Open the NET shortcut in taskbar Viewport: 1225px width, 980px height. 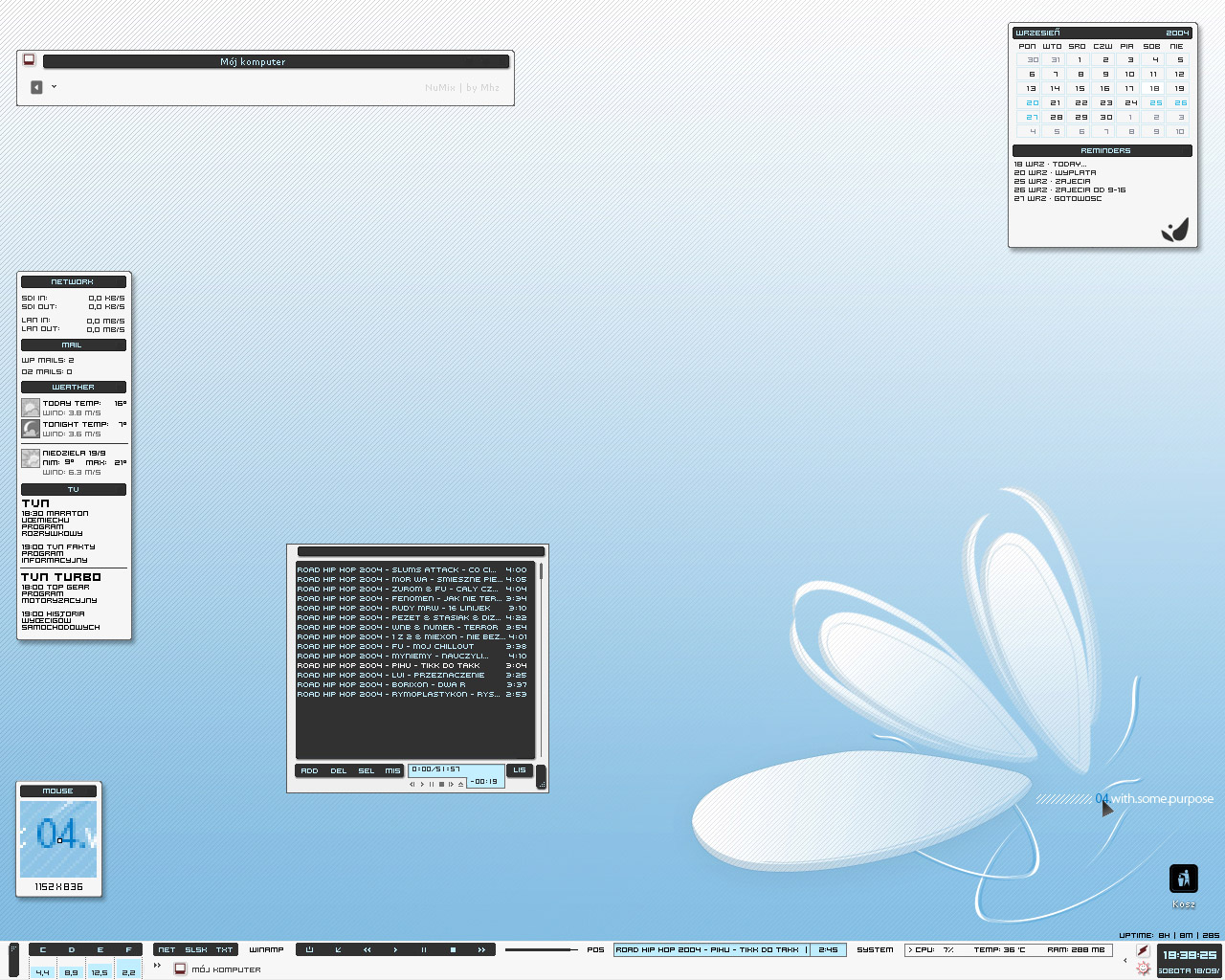[x=167, y=950]
